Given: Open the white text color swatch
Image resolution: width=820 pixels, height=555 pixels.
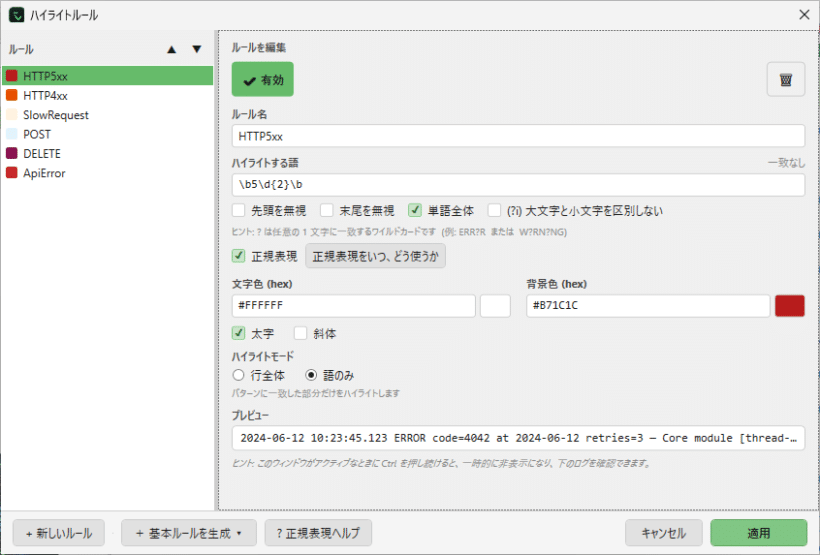Looking at the screenshot, I should pos(495,305).
